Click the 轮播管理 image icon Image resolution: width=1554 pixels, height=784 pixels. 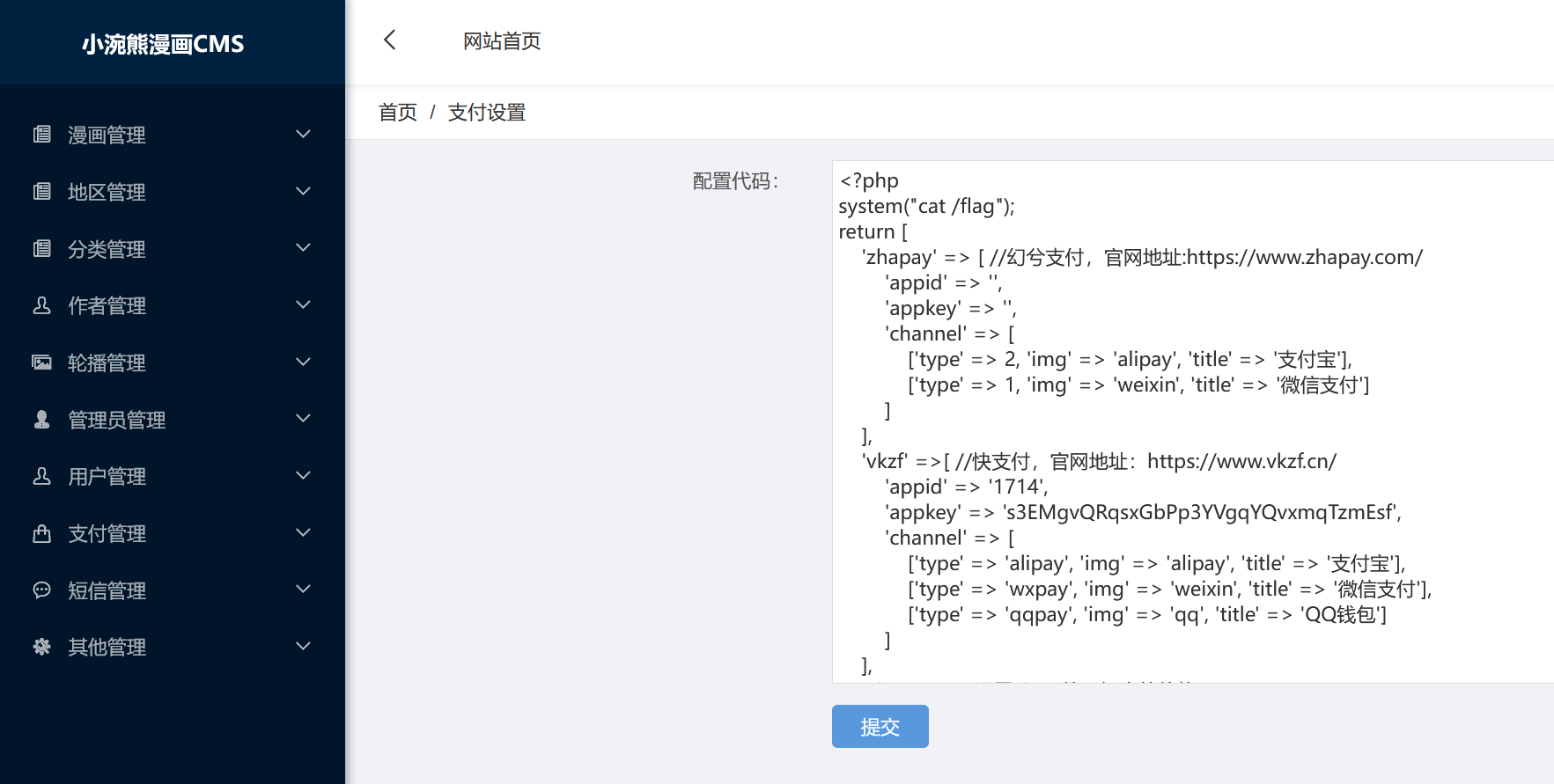point(41,362)
